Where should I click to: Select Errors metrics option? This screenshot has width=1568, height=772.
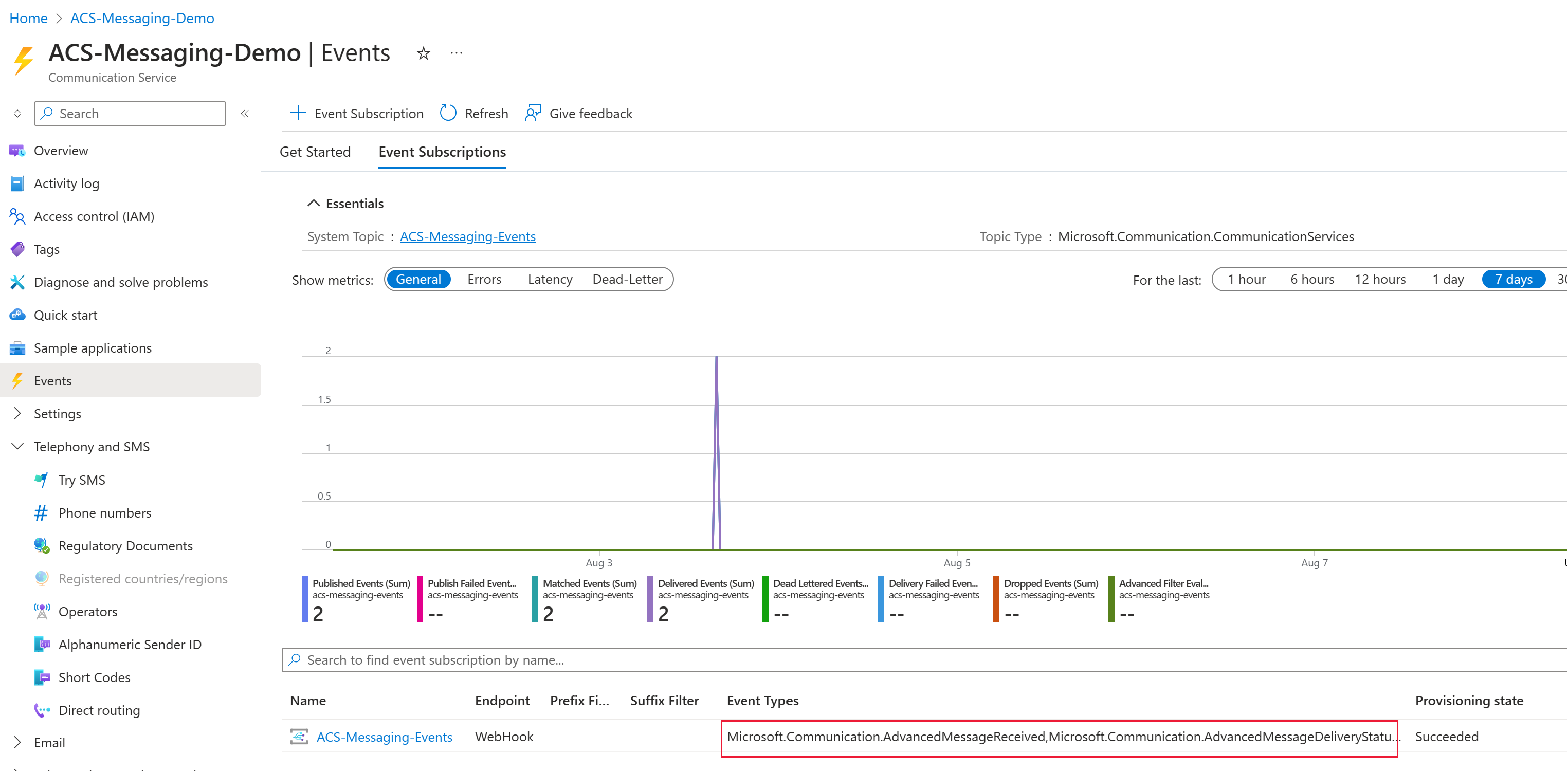pos(484,279)
